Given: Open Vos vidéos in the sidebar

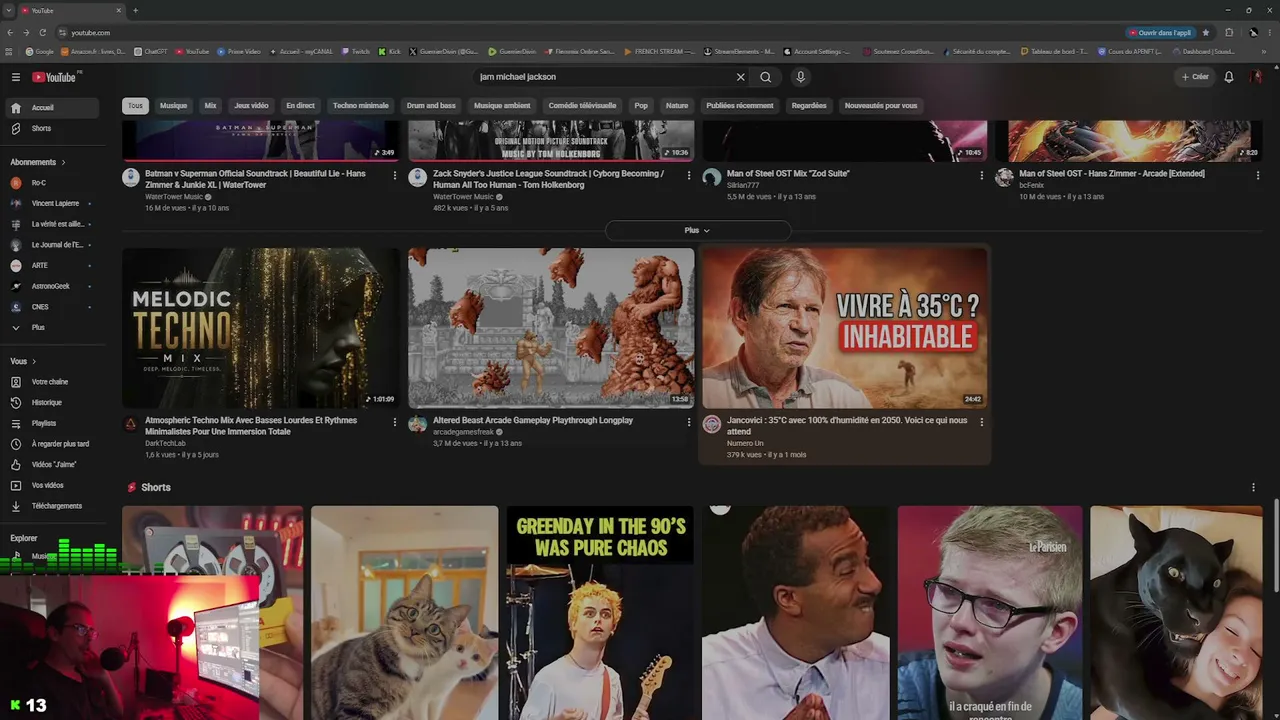Looking at the screenshot, I should (x=53, y=485).
